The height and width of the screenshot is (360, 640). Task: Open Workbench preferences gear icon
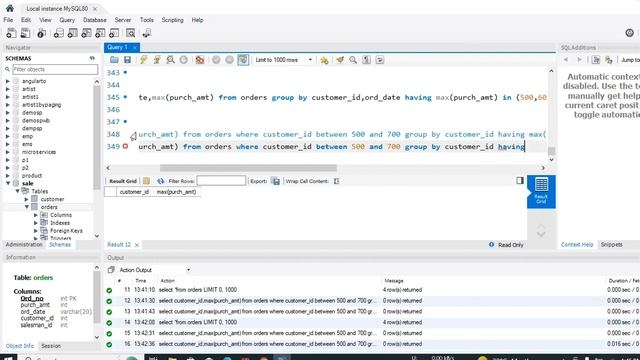coord(629,33)
